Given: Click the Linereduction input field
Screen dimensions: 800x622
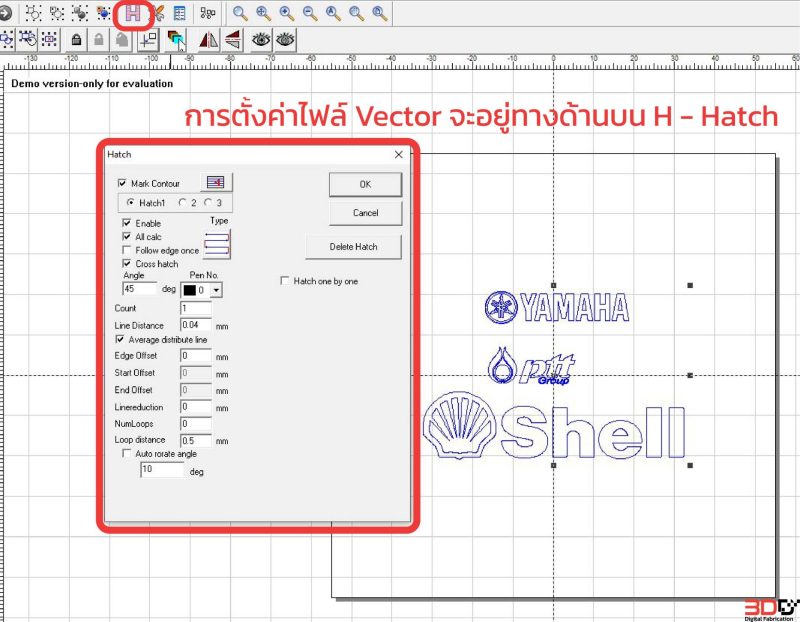Looking at the screenshot, I should pyautogui.click(x=196, y=407).
